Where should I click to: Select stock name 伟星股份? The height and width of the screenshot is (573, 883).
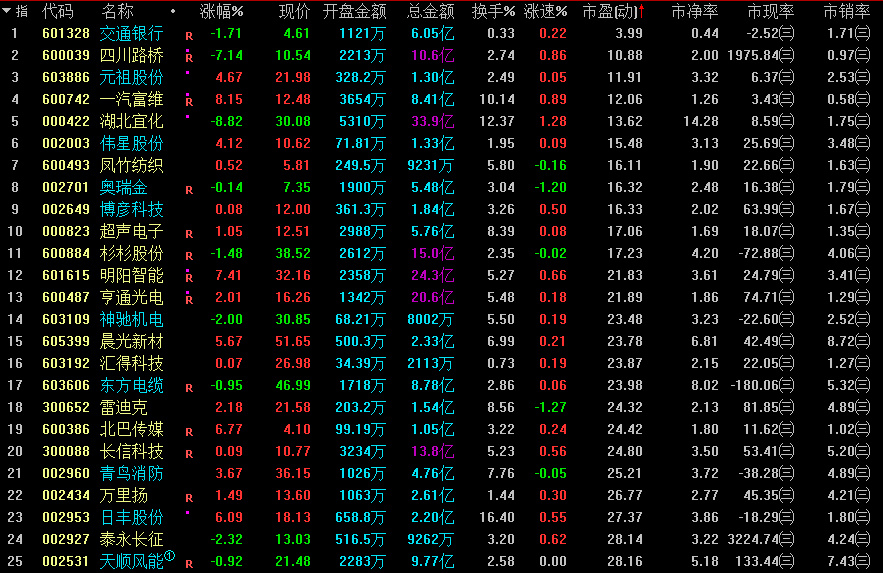(131, 143)
